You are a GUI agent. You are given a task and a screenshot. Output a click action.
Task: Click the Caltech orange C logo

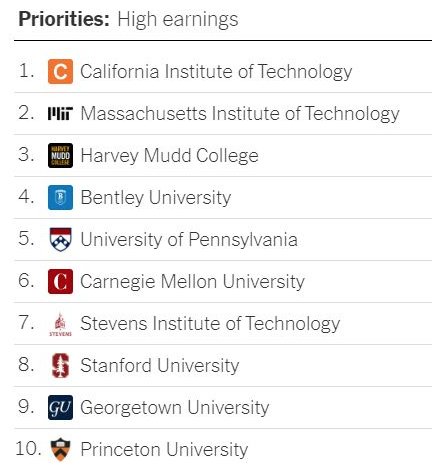pos(60,71)
